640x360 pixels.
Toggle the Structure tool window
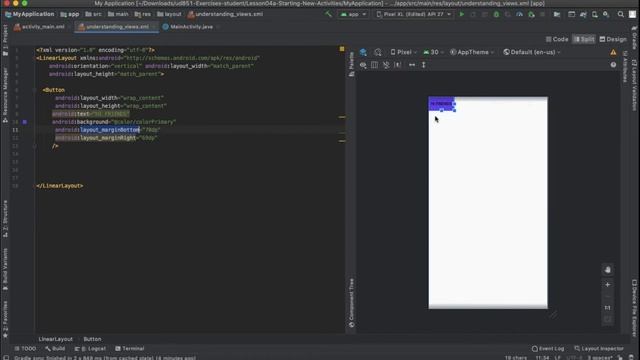(x=5, y=218)
